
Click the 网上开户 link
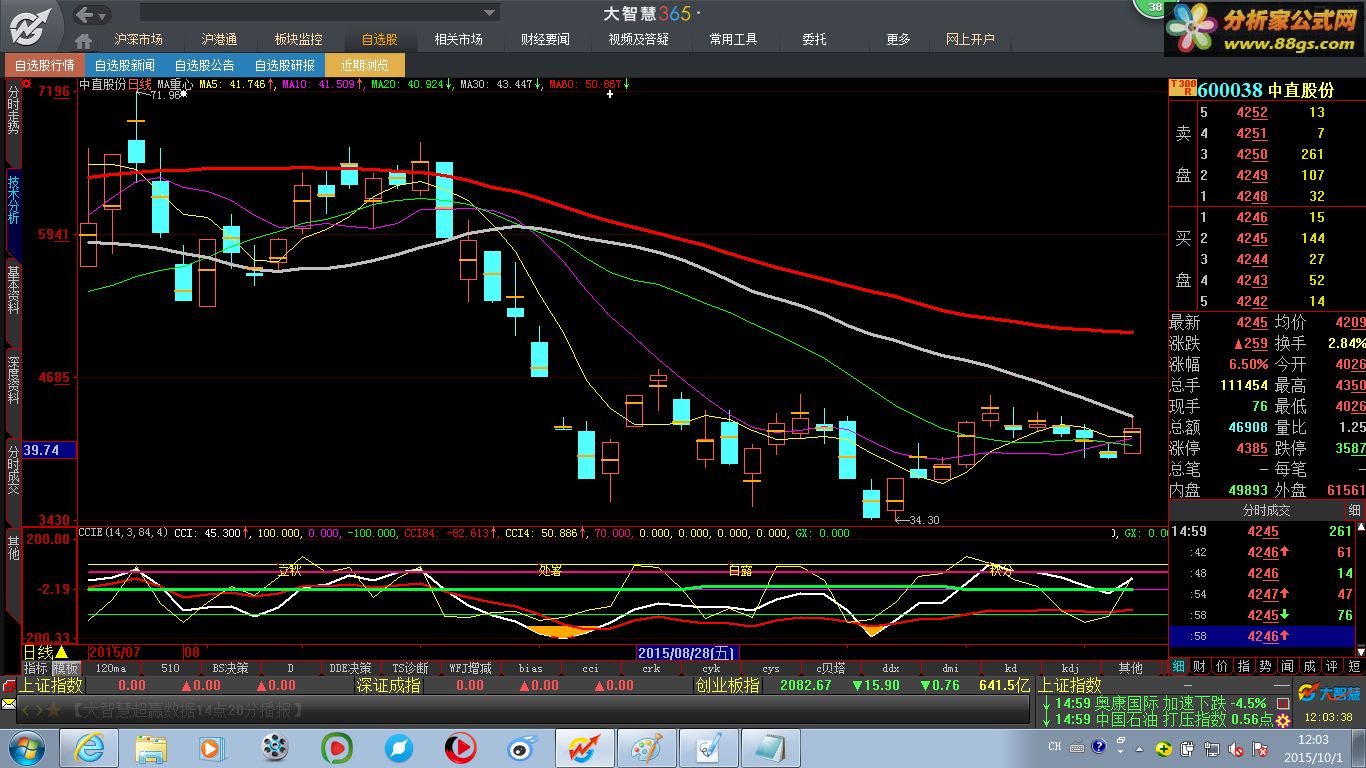(970, 39)
